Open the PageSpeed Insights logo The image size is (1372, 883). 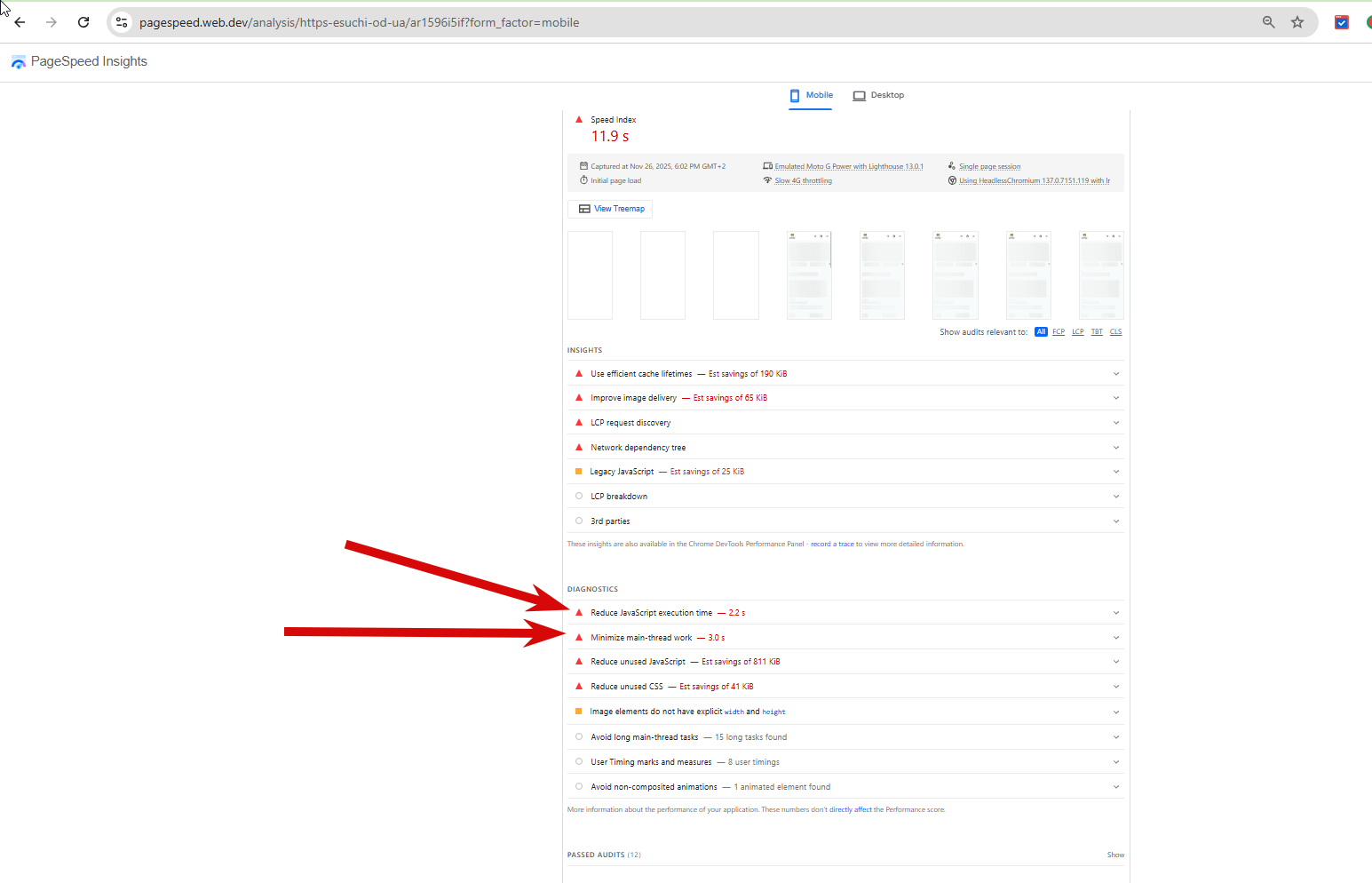click(79, 61)
